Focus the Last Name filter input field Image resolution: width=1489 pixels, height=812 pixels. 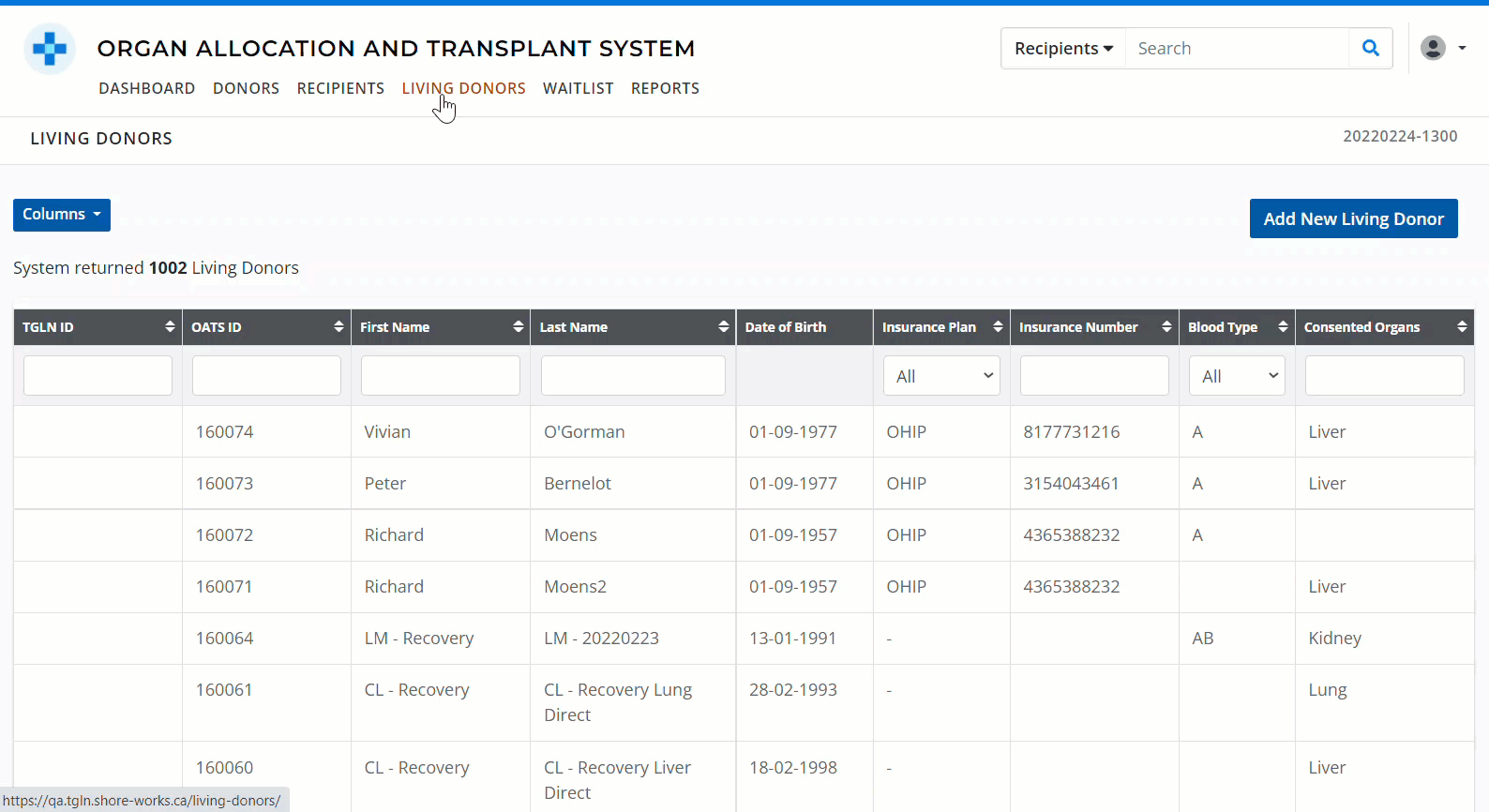click(633, 376)
